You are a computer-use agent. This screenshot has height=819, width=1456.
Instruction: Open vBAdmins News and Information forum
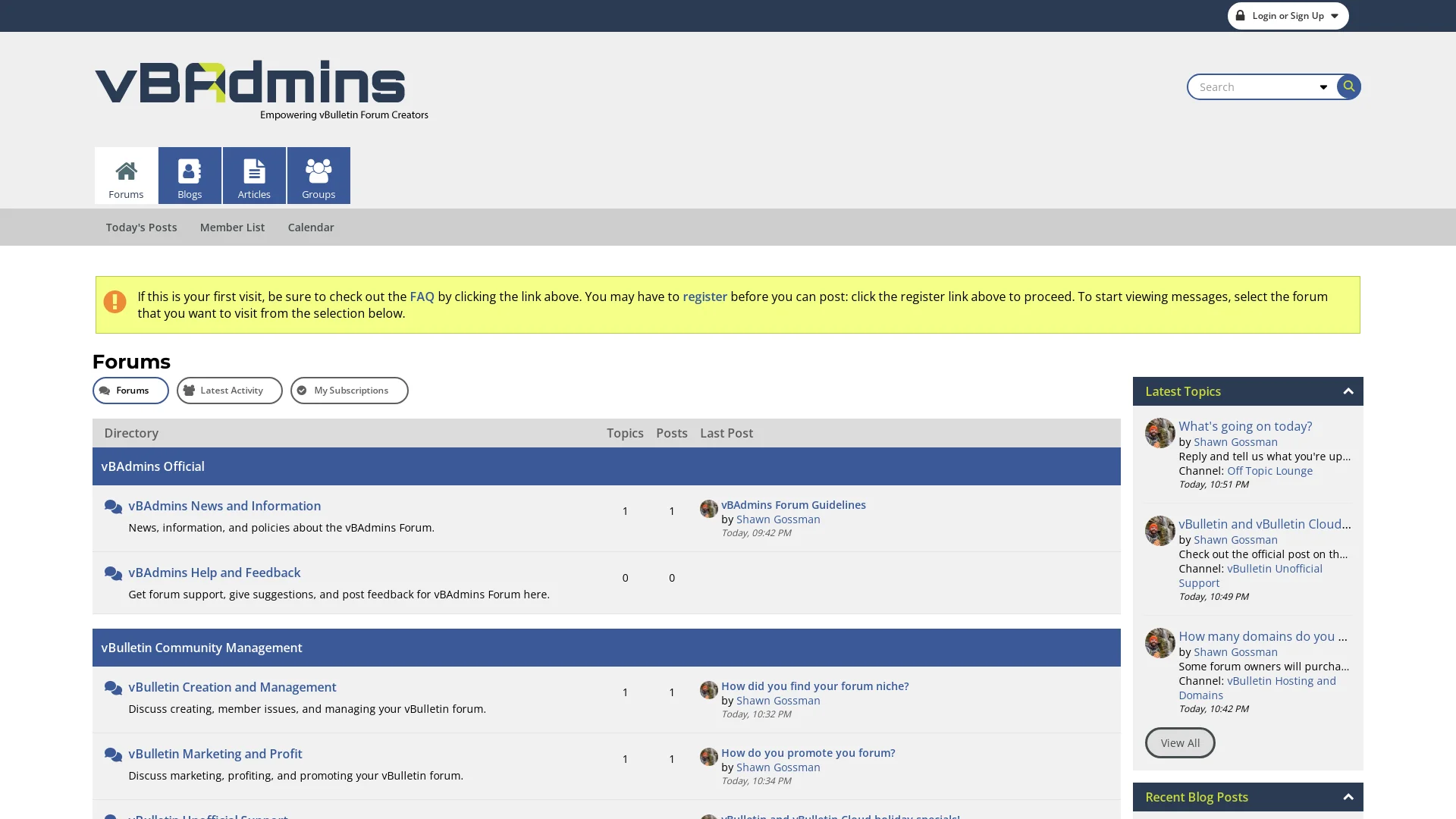224,506
